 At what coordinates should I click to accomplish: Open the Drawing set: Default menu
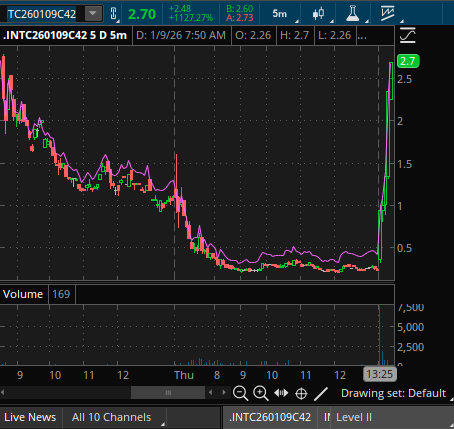[393, 393]
